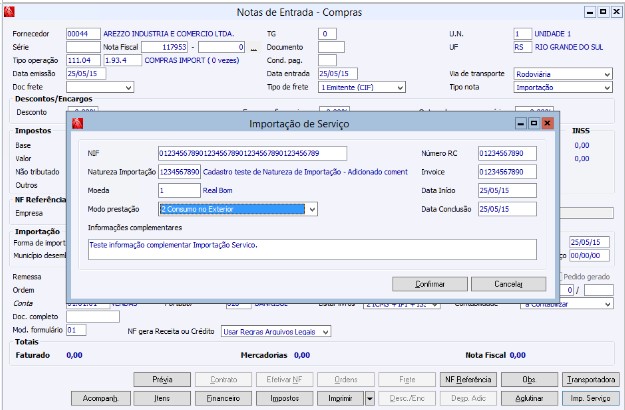Click the Data Conclusão field
Screen dimensions: 625x410
[507, 209]
